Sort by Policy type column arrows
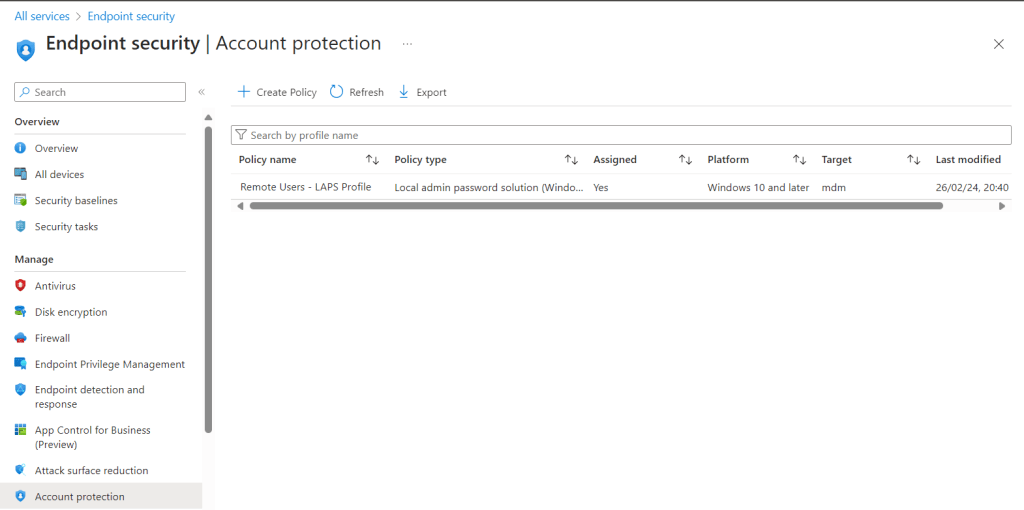Image resolution: width=1024 pixels, height=510 pixels. coord(571,160)
